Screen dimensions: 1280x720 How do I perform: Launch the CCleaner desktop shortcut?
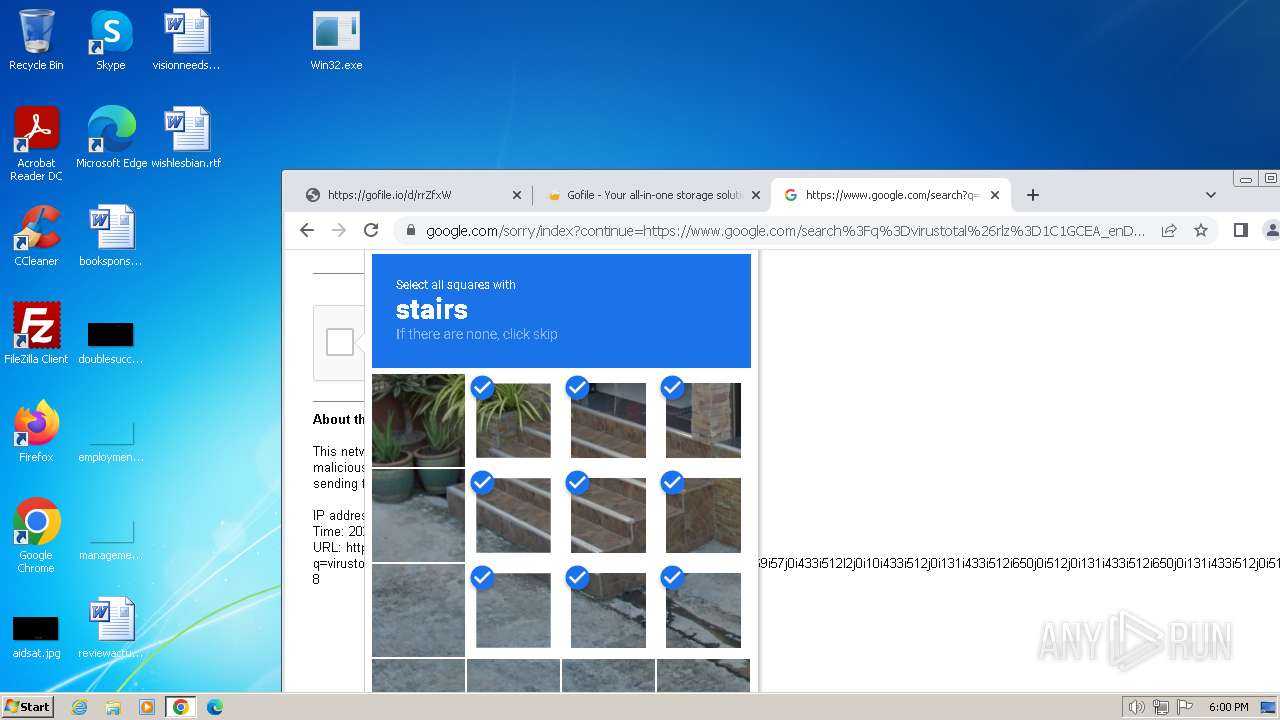point(36,236)
